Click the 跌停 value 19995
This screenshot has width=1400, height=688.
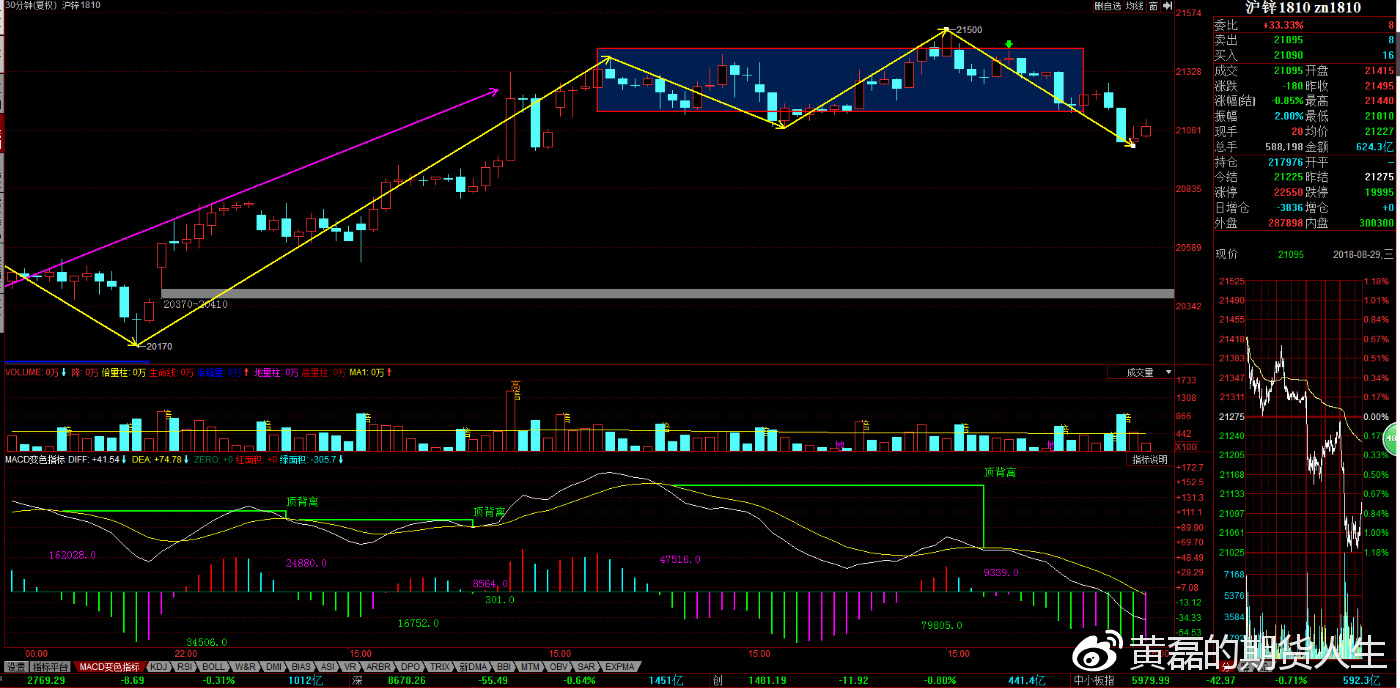1378,192
